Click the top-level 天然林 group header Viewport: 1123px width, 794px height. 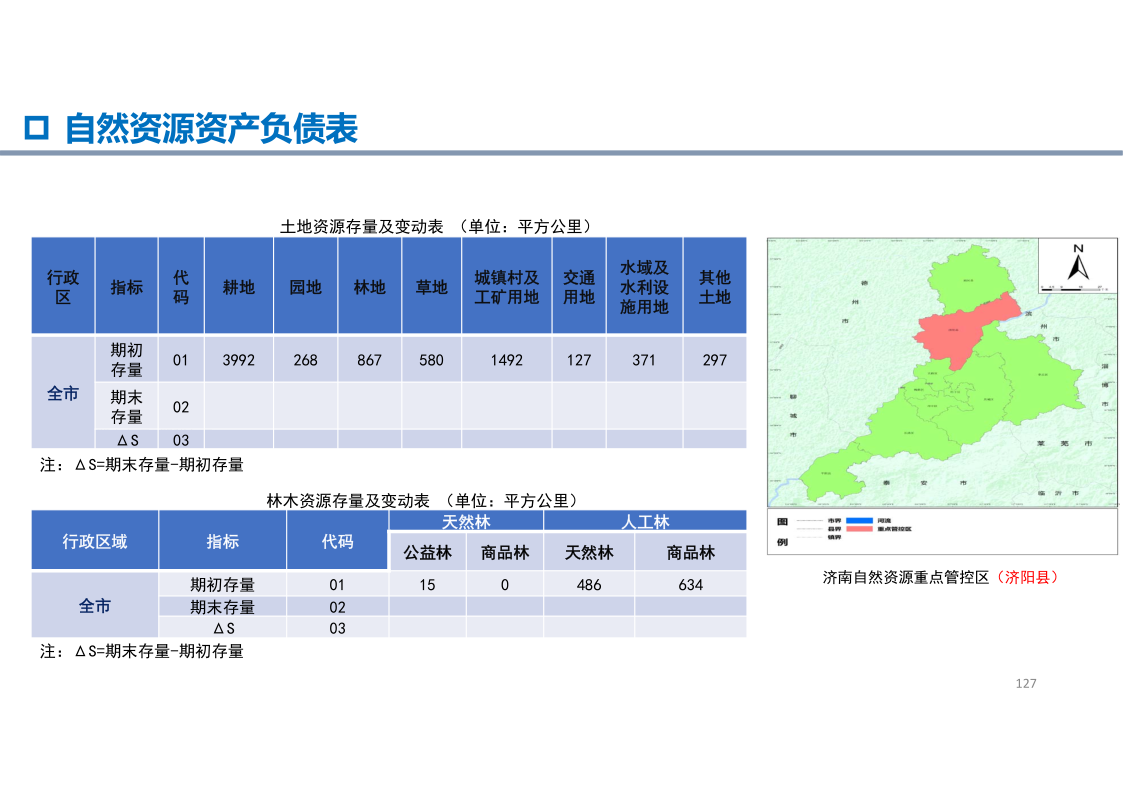[x=466, y=521]
